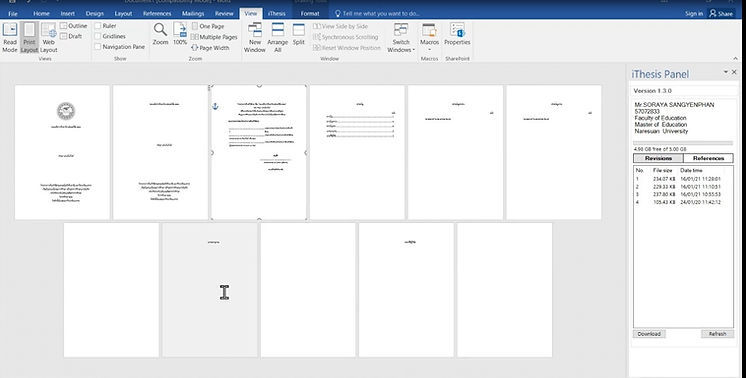
Task: Expand the Macros dropdown arrow
Action: pyautogui.click(x=429, y=49)
